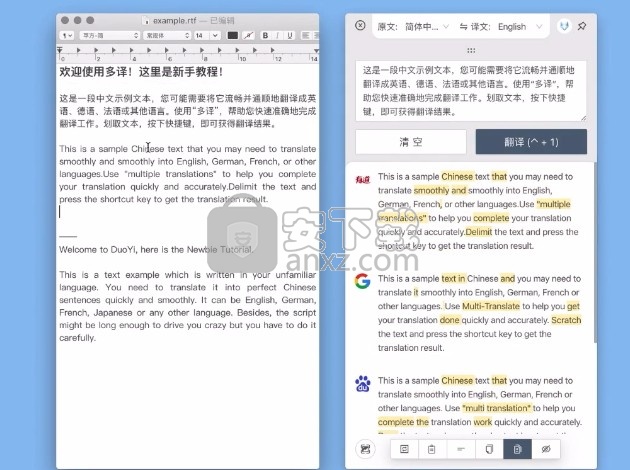Open the font family dropdown in TextEdit
Viewport: 630px width, 470px height.
tap(109, 36)
